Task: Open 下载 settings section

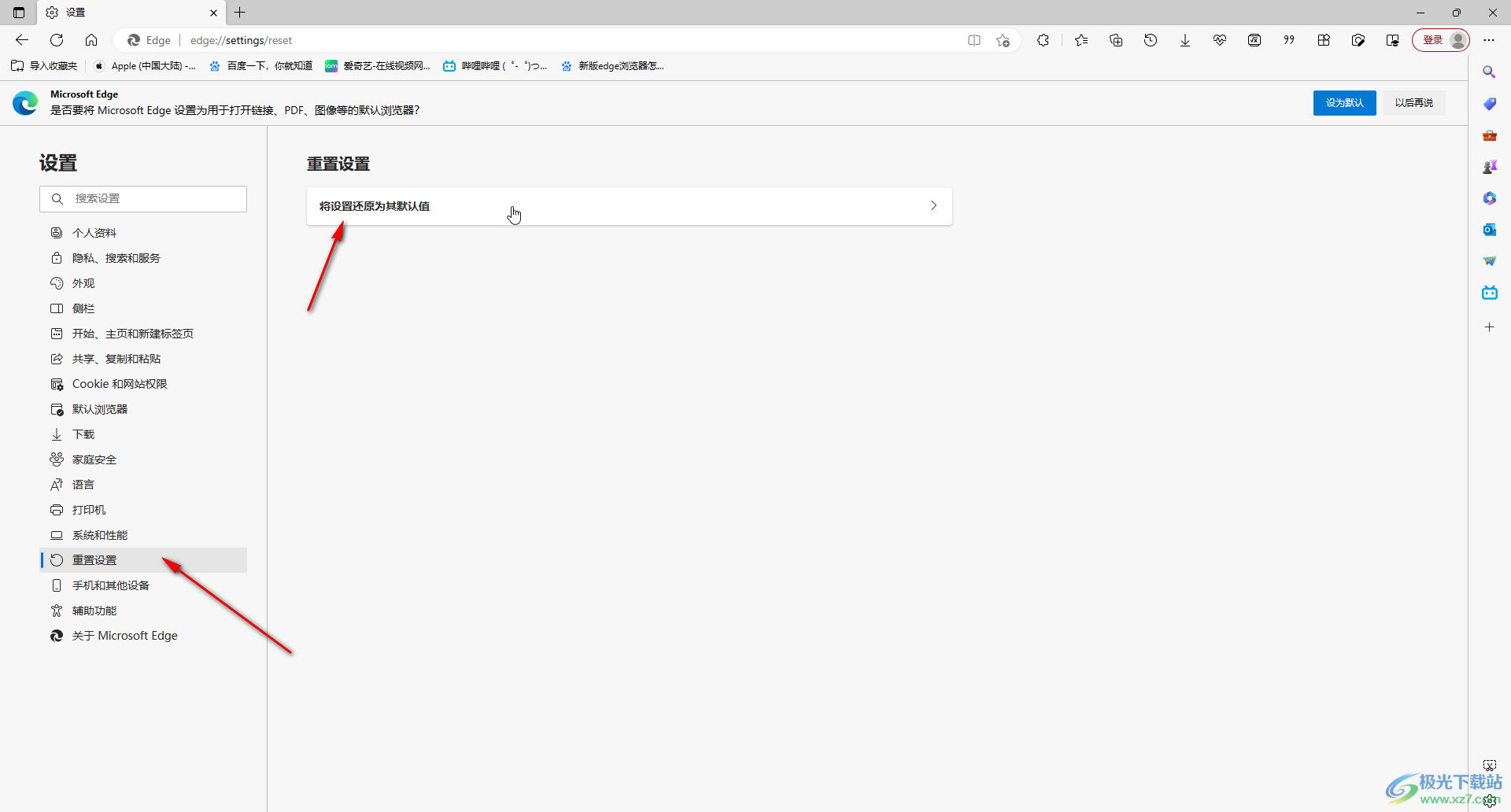Action: point(143,434)
